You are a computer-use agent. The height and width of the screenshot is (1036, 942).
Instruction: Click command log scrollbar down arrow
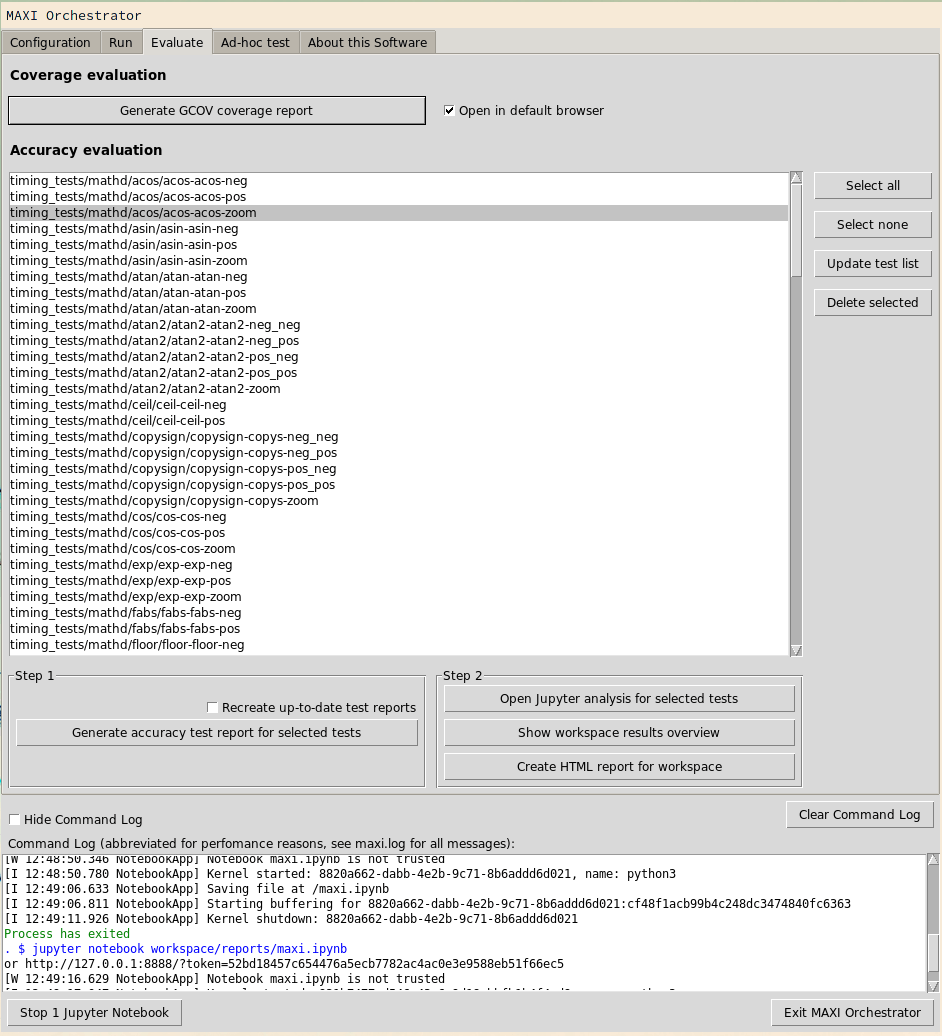[933, 986]
